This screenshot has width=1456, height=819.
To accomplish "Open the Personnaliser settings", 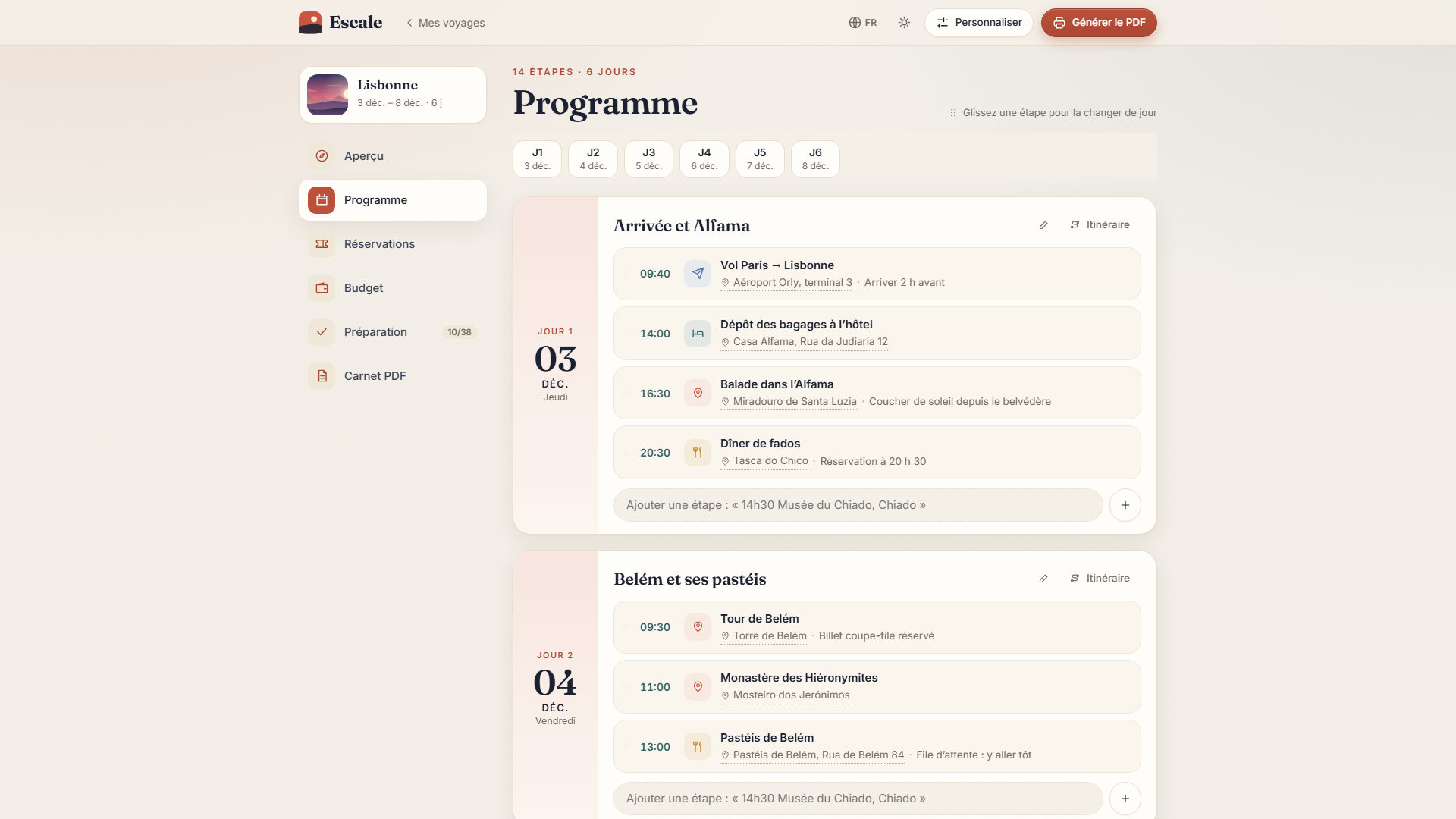I will click(978, 23).
